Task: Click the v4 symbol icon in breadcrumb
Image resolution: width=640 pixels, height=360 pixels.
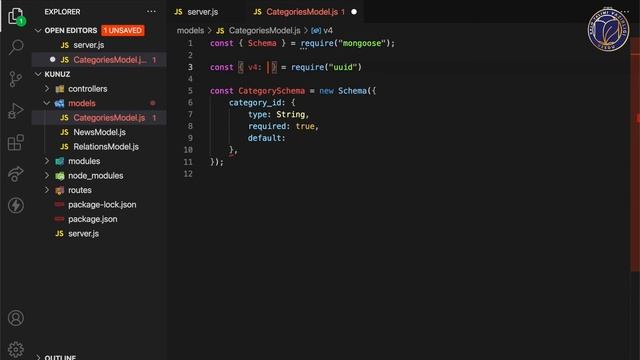Action: point(316,30)
